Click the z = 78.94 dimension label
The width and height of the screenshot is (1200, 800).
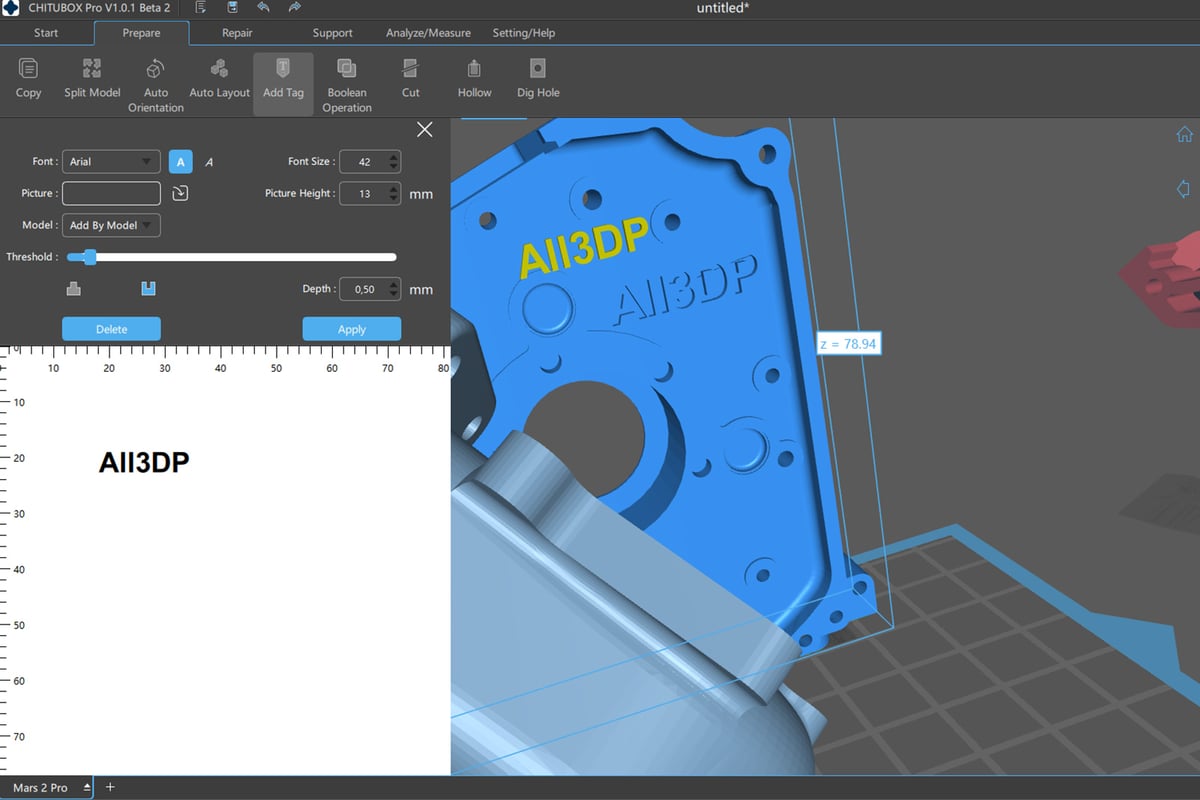tap(848, 343)
